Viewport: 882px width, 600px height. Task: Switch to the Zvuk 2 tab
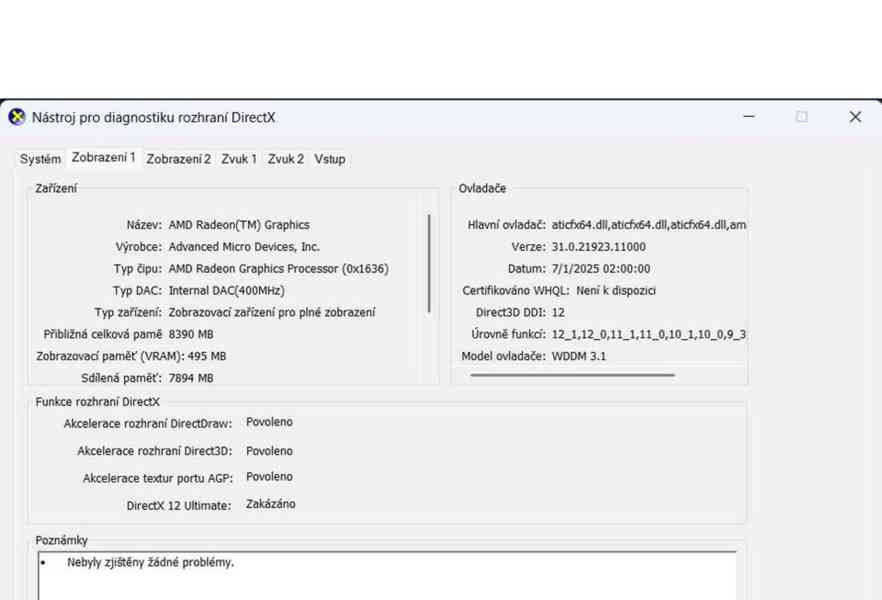(285, 158)
